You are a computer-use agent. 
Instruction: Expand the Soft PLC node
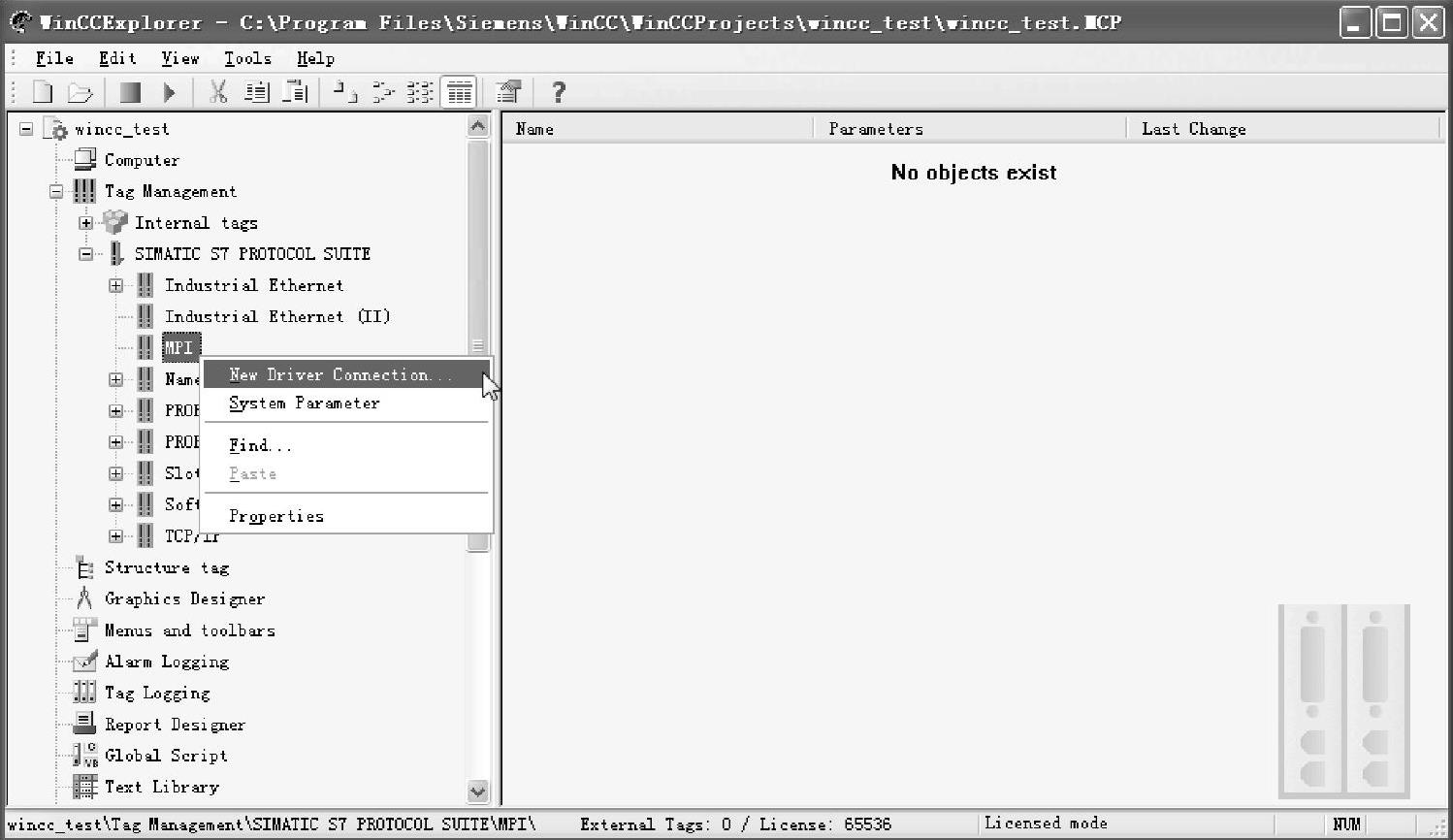click(x=116, y=504)
